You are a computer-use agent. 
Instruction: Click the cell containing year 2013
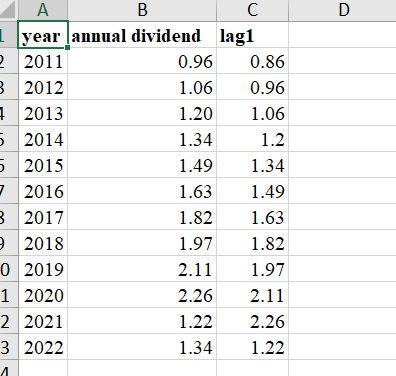pos(43,113)
